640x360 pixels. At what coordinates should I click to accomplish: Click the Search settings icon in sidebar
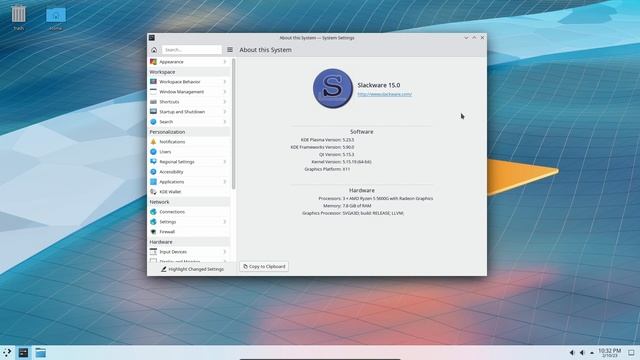(x=153, y=122)
